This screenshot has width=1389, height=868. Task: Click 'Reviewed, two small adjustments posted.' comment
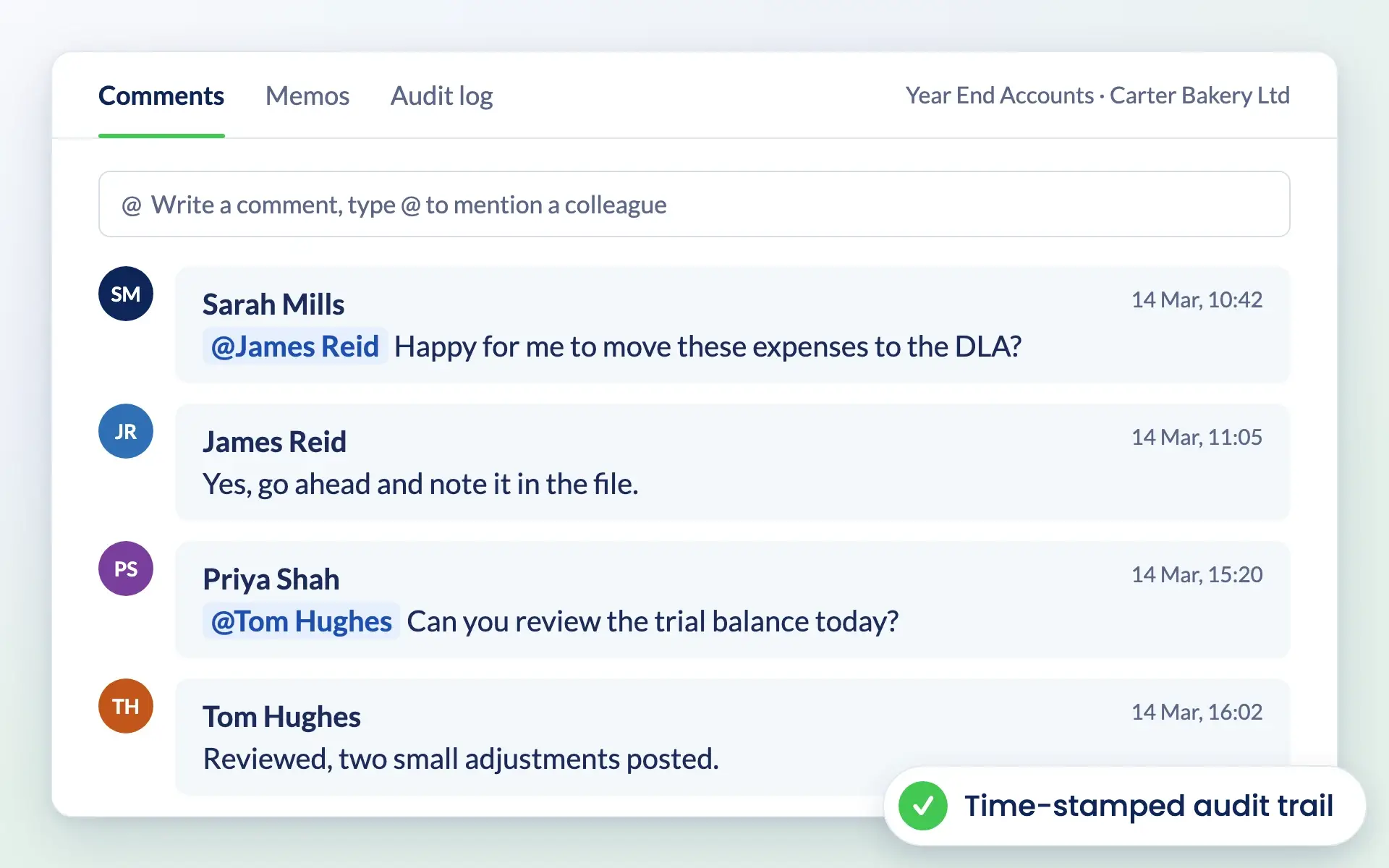coord(461,759)
